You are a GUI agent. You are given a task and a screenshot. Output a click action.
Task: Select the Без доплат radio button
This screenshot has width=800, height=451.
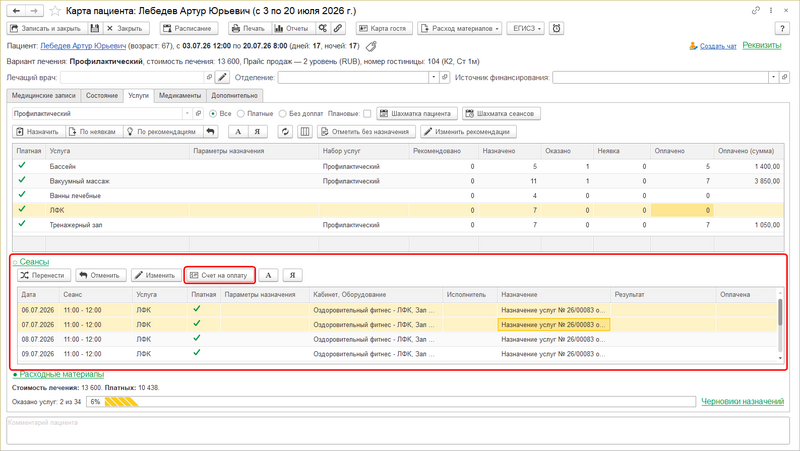pos(282,114)
